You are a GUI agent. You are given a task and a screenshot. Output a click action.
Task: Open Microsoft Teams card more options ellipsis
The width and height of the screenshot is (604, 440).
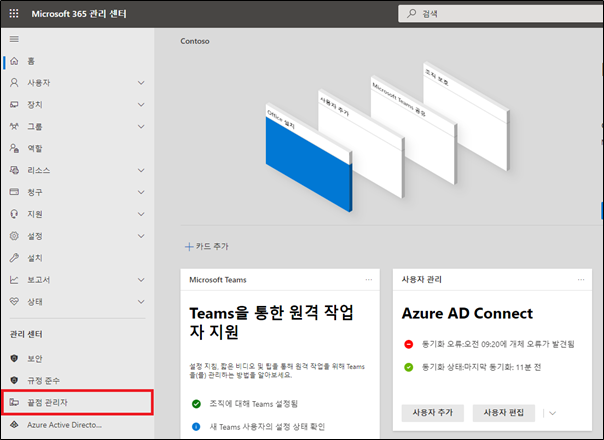coord(369,280)
